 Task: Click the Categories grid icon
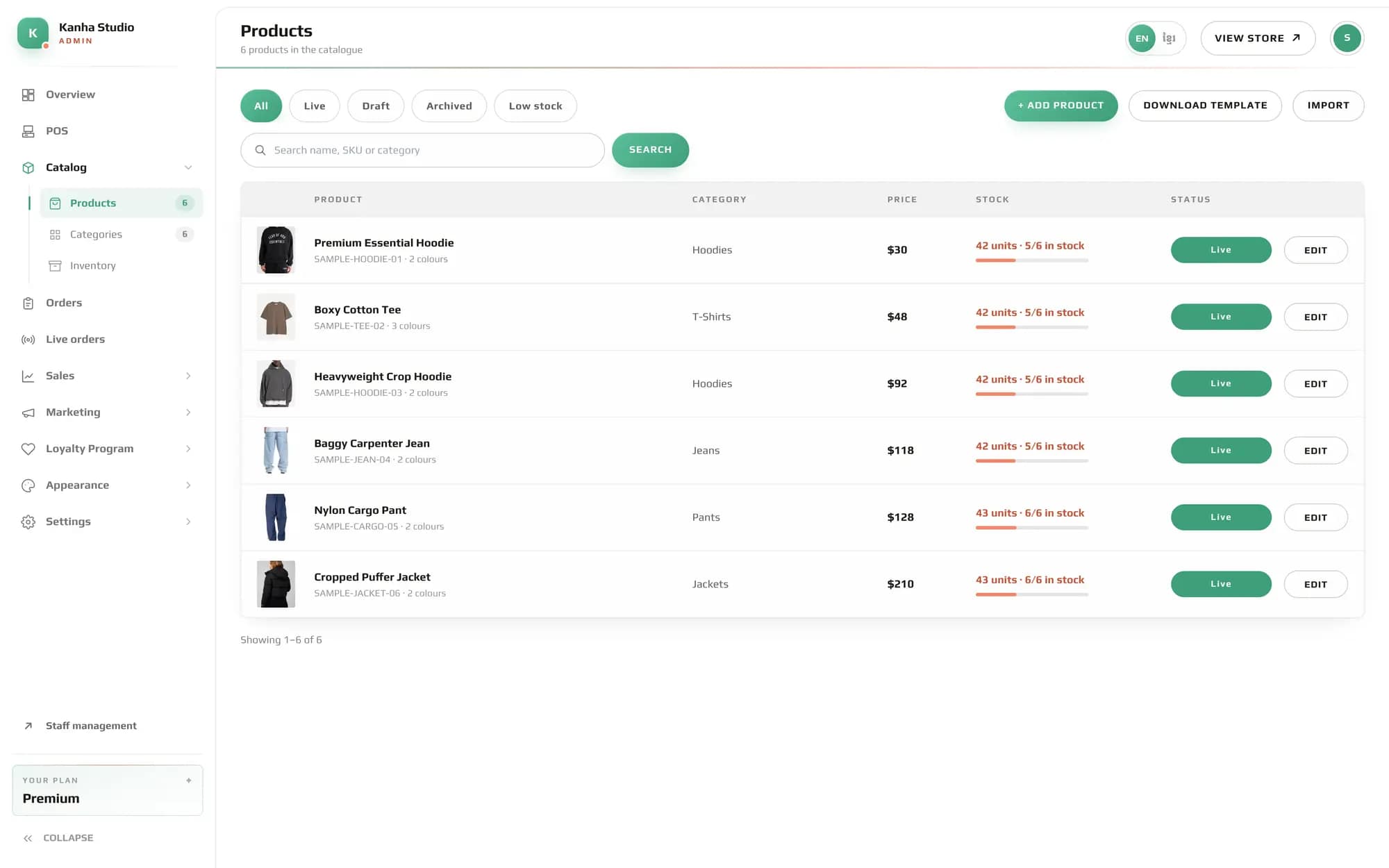pos(55,235)
